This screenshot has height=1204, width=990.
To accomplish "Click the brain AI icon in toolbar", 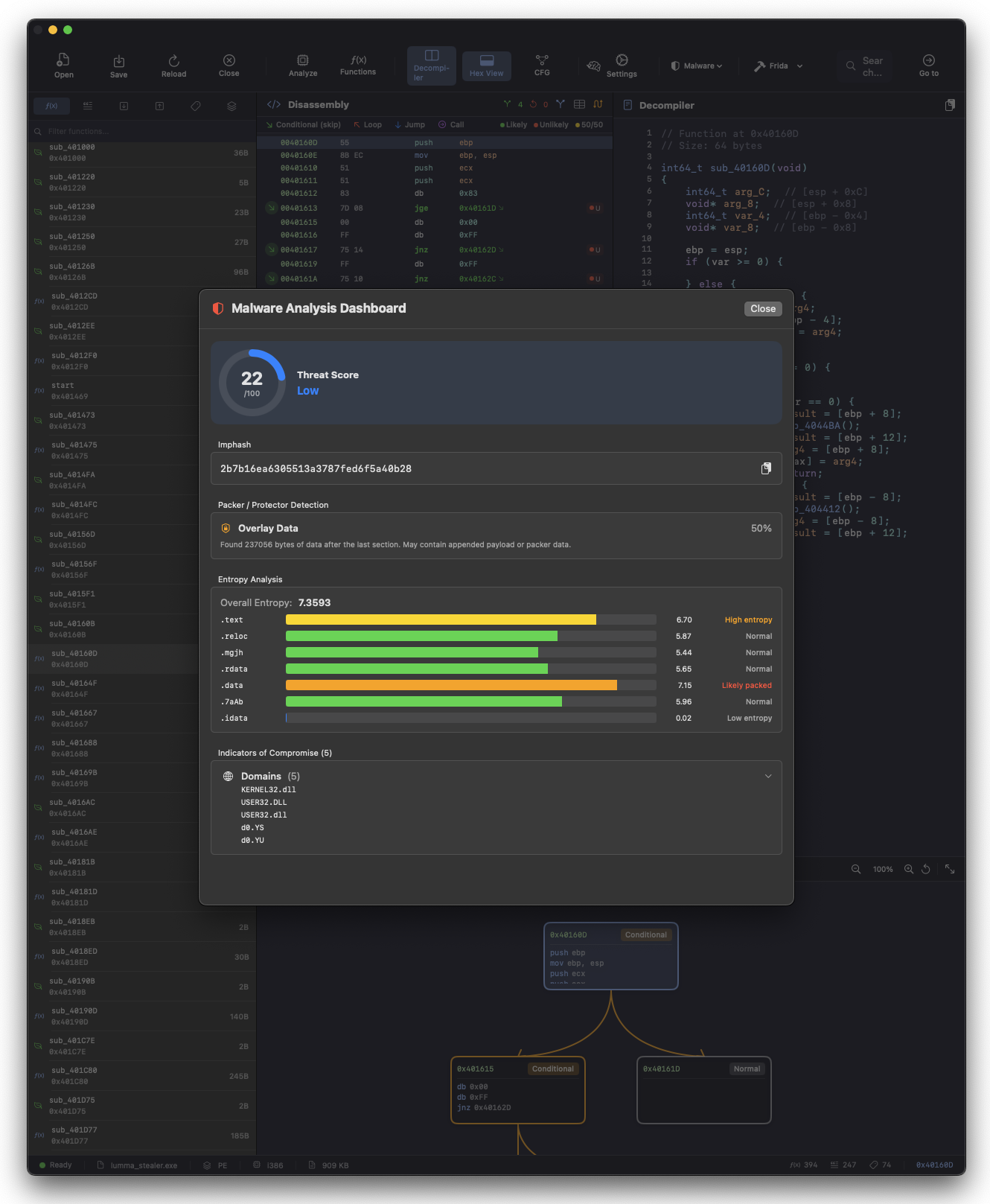I will 593,66.
